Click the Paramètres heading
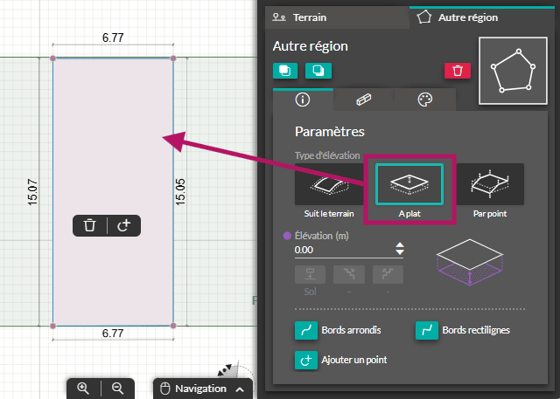Screen dimensions: 560x399 330,131
